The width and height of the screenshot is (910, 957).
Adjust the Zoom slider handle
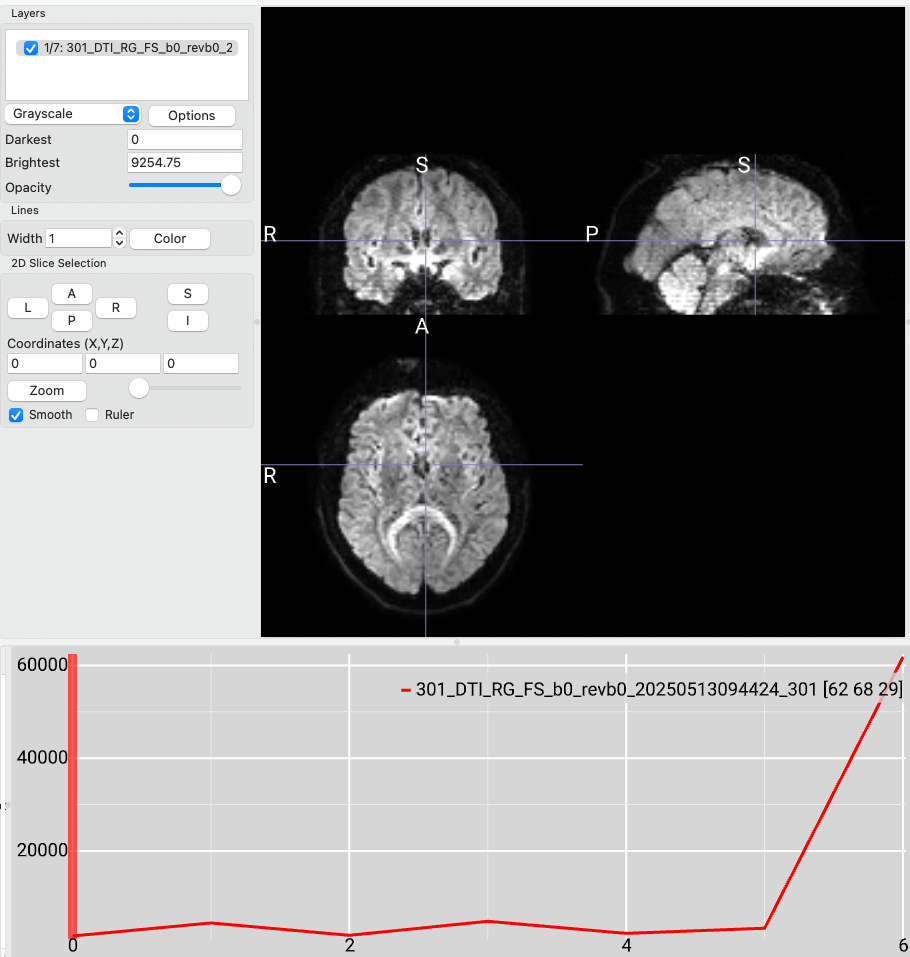point(139,388)
